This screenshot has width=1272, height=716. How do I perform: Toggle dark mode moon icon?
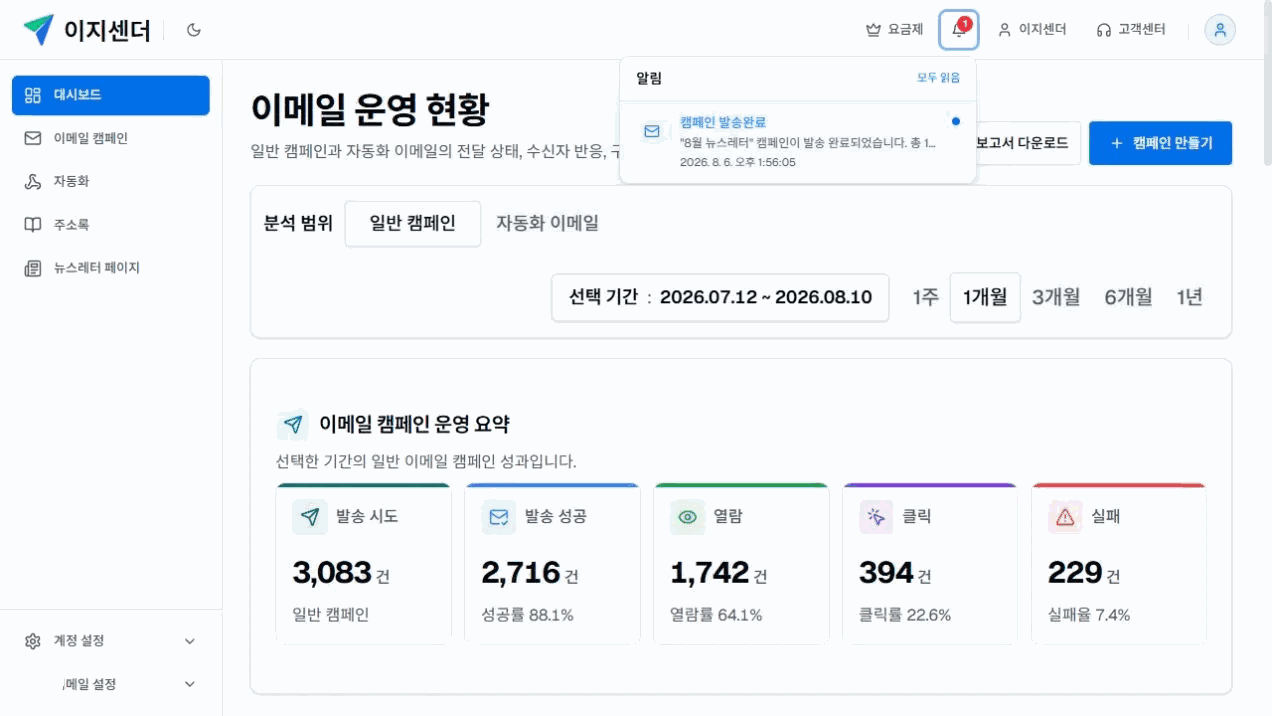tap(194, 30)
